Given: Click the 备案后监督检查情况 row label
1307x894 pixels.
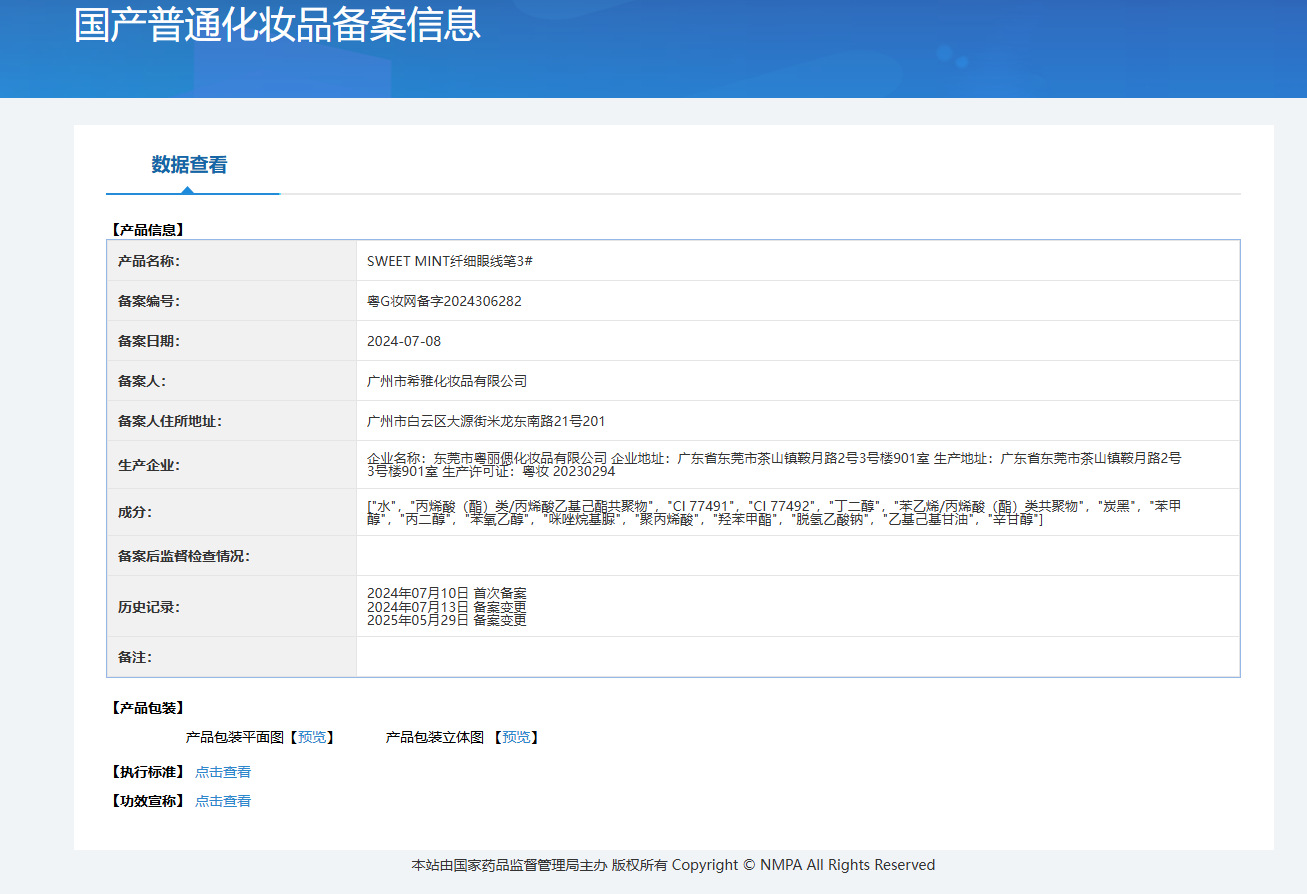Looking at the screenshot, I should [184, 556].
